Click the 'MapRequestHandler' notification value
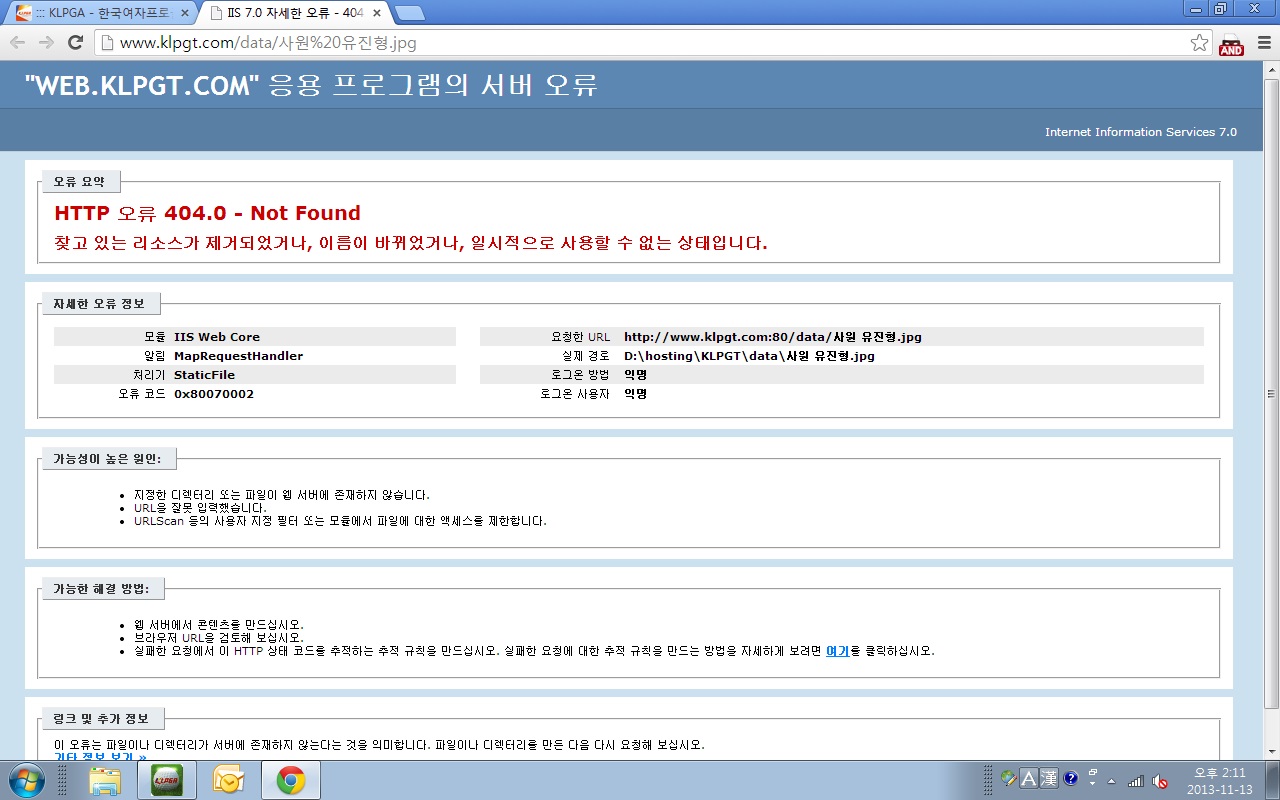Viewport: 1280px width, 800px height. point(238,356)
